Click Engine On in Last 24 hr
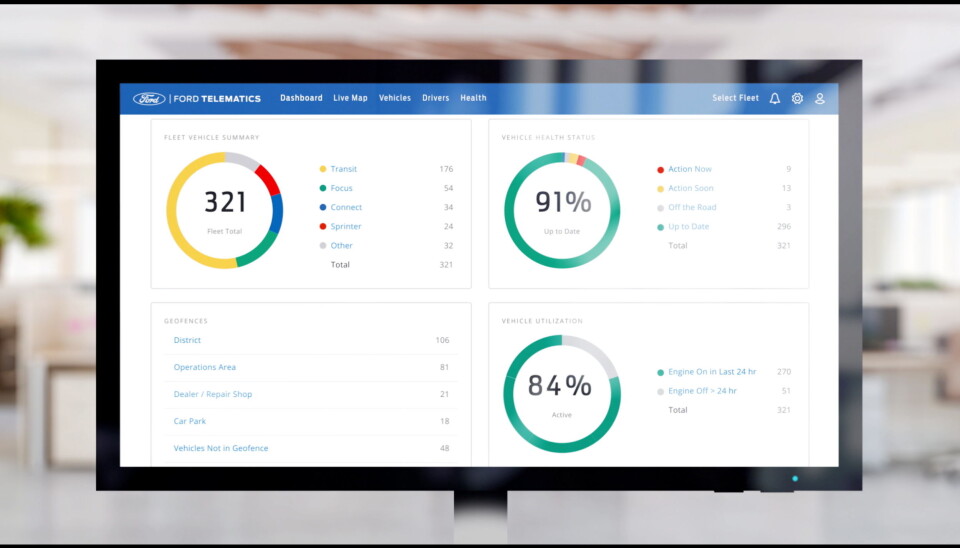The height and width of the screenshot is (548, 960). tap(712, 372)
